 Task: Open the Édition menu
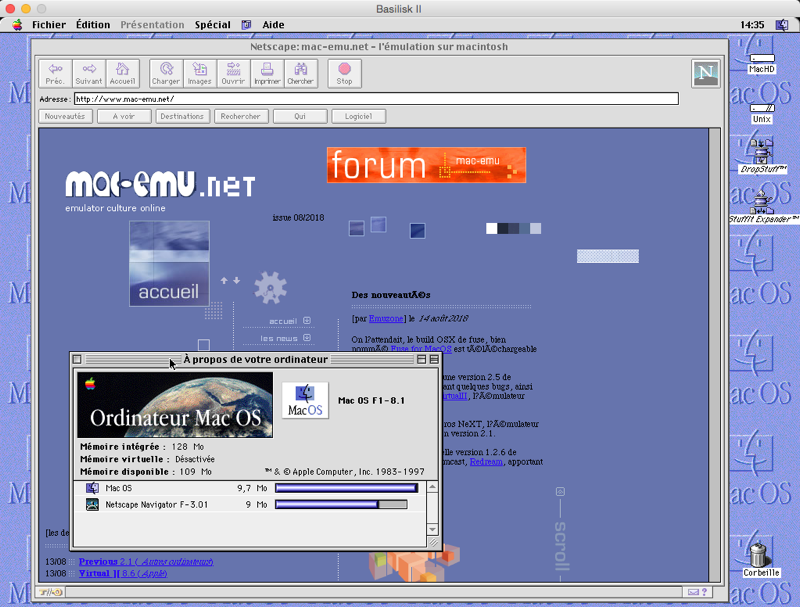click(x=93, y=24)
